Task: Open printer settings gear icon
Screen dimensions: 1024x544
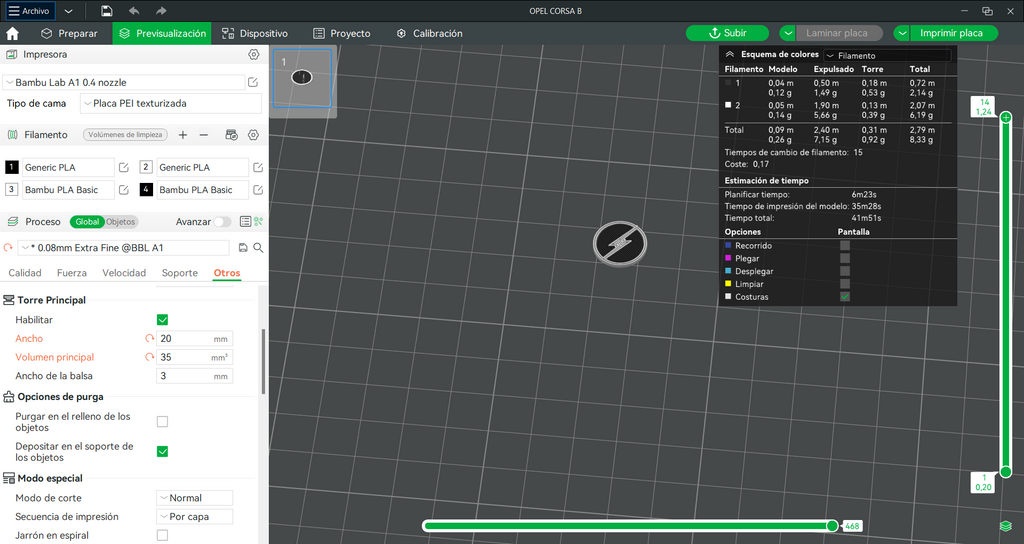Action: pyautogui.click(x=254, y=55)
